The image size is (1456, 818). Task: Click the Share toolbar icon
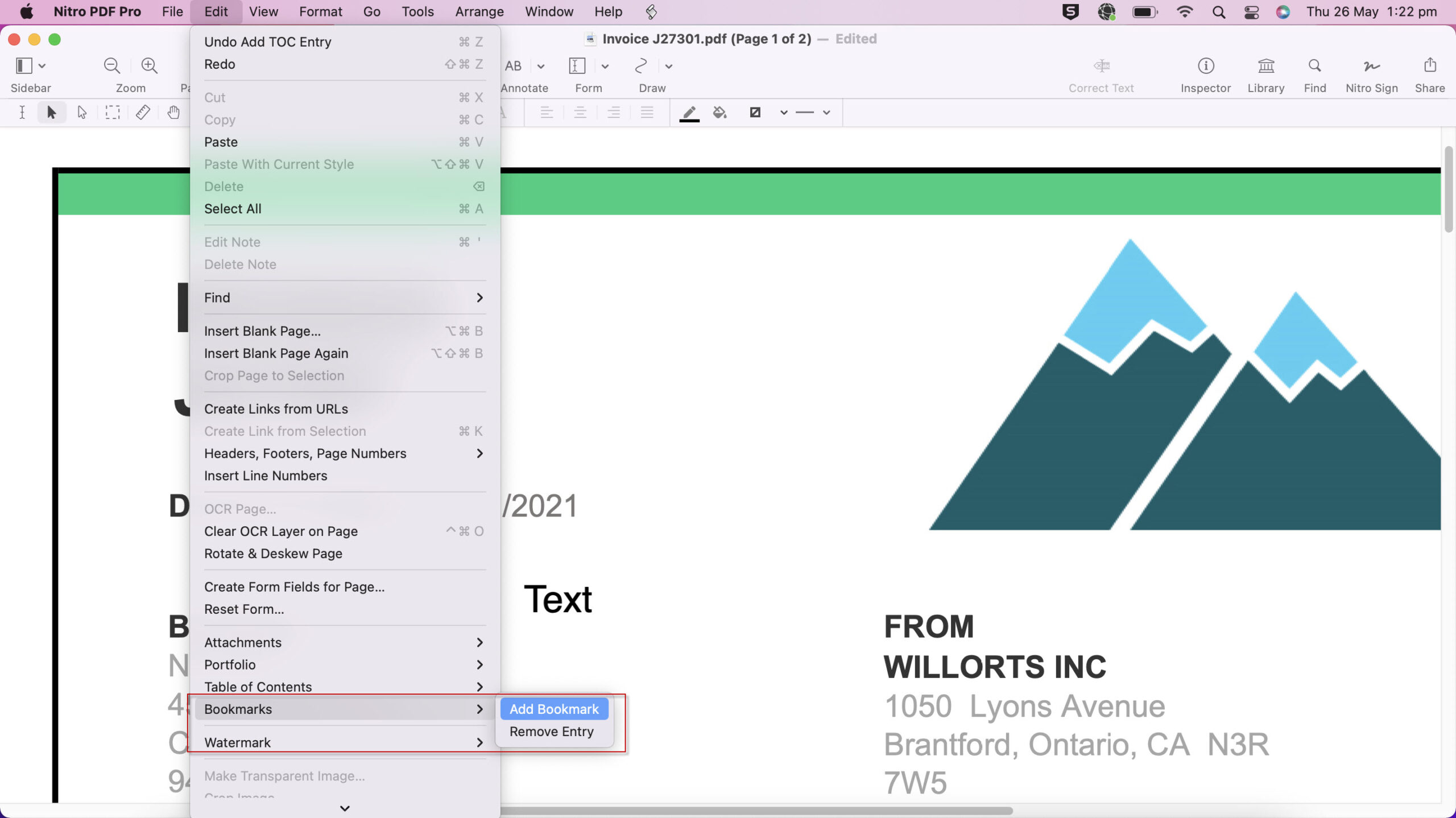pyautogui.click(x=1429, y=66)
